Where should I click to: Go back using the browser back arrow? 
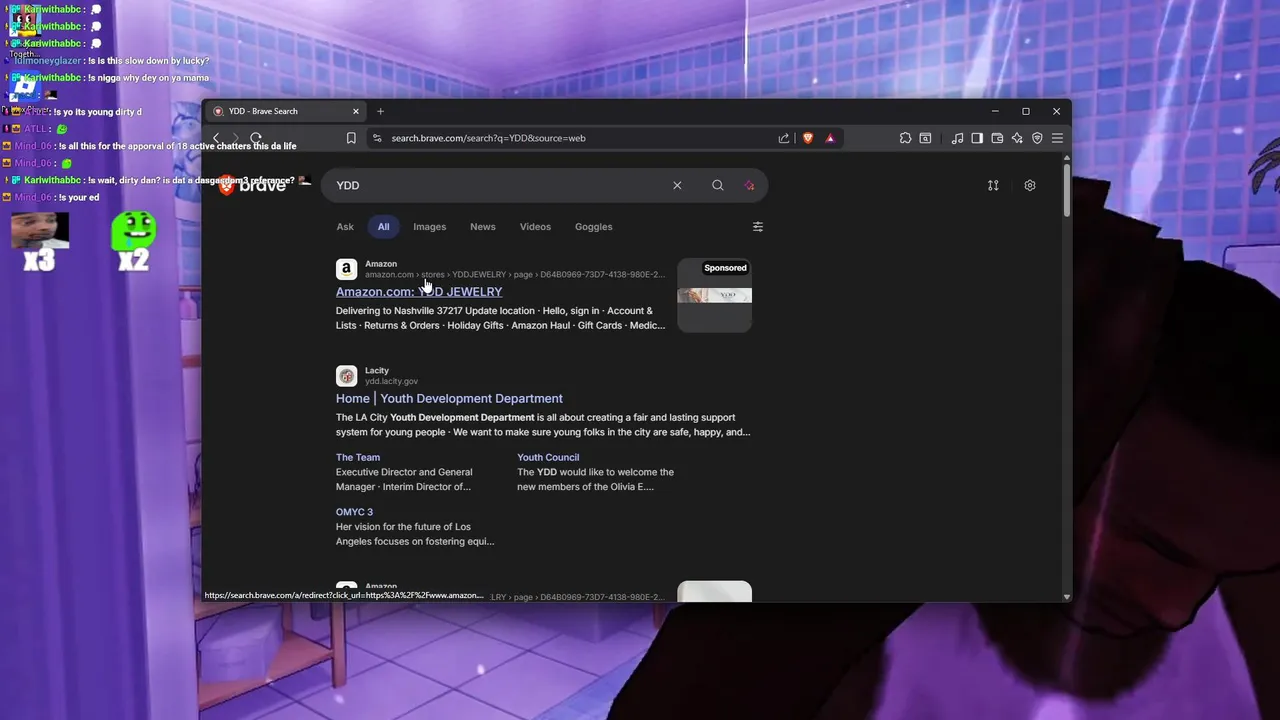216,138
